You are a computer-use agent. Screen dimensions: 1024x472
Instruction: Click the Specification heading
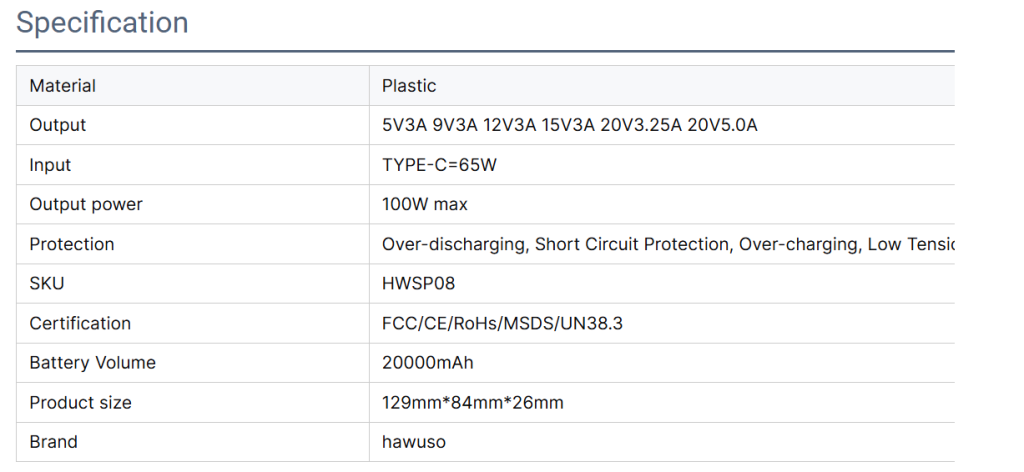103,23
